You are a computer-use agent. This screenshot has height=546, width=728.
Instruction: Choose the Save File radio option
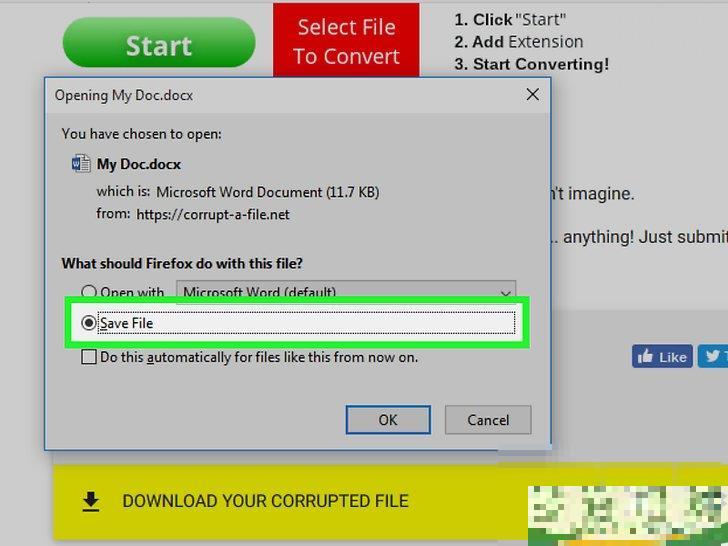tap(90, 323)
